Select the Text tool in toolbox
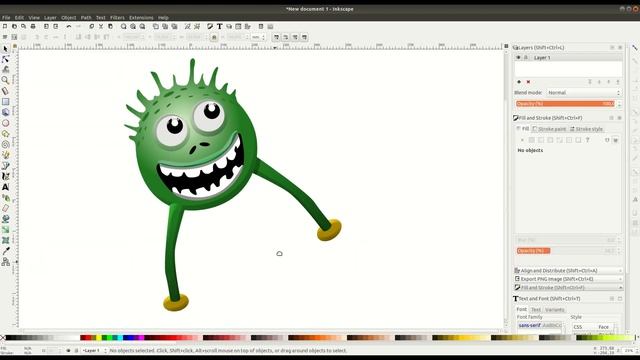The height and width of the screenshot is (360, 640). 5,187
